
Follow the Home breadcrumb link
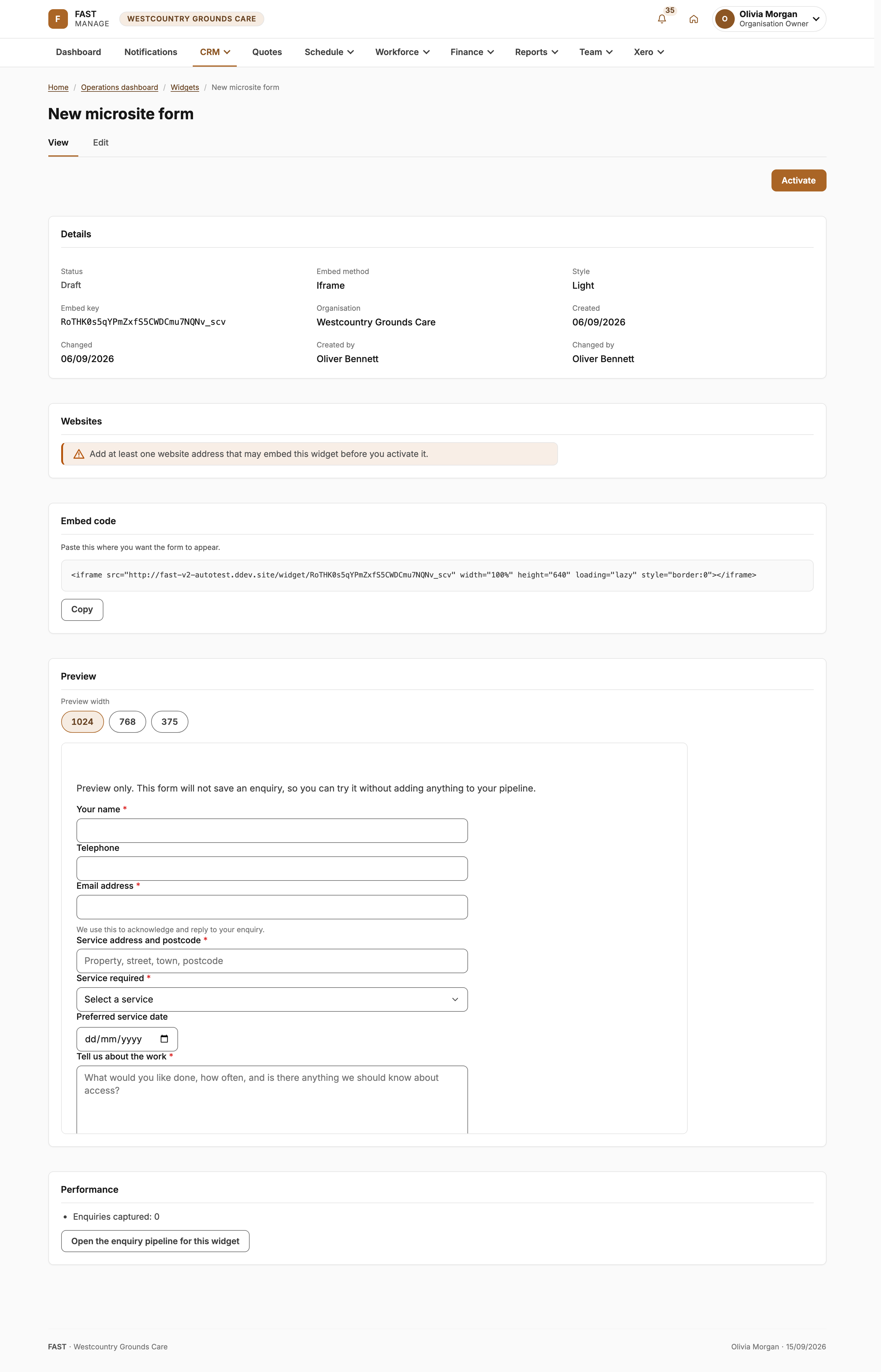[x=58, y=87]
